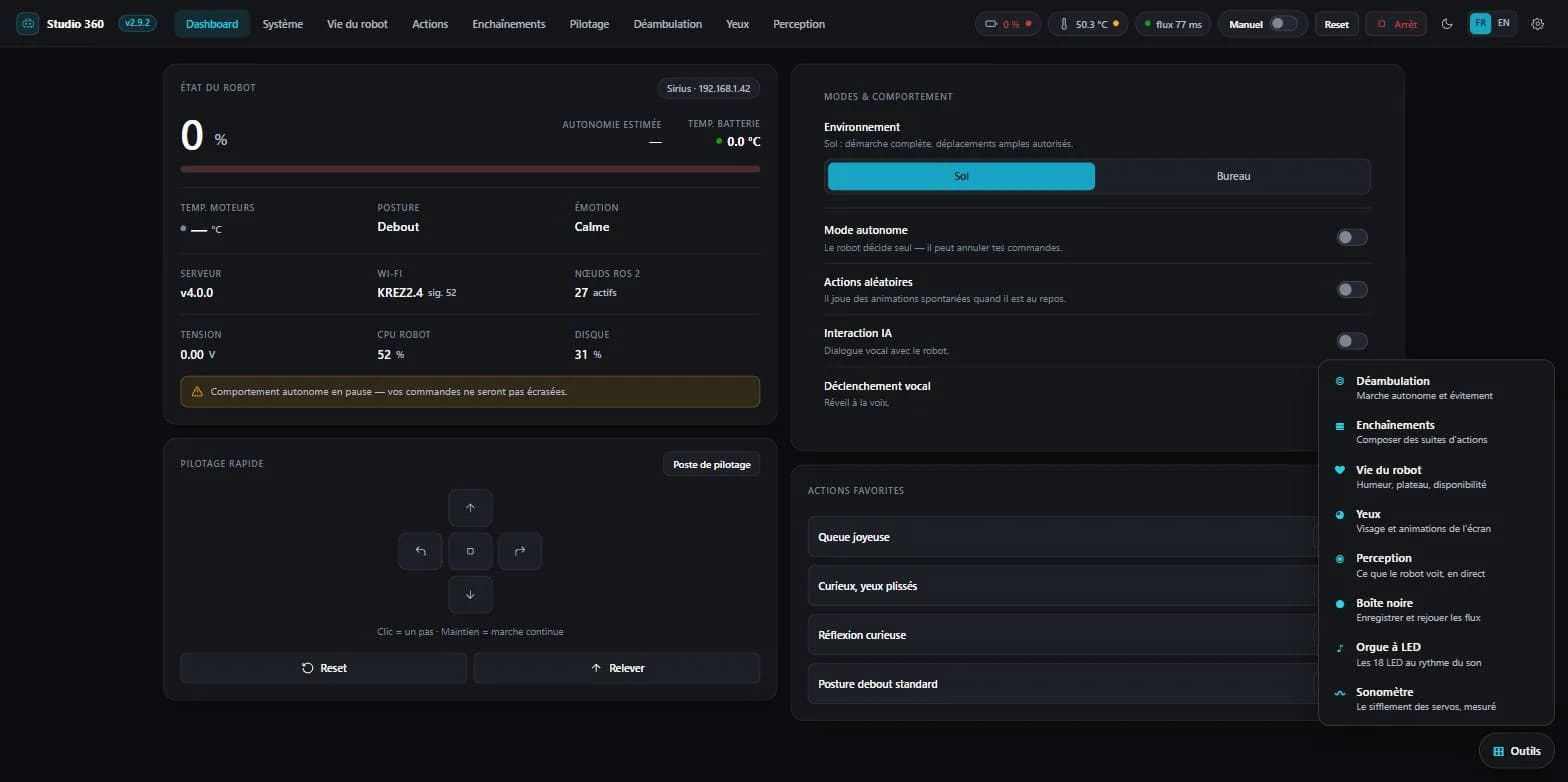Click the battery 0 % status chip
This screenshot has height=782, width=1568.
1008,24
